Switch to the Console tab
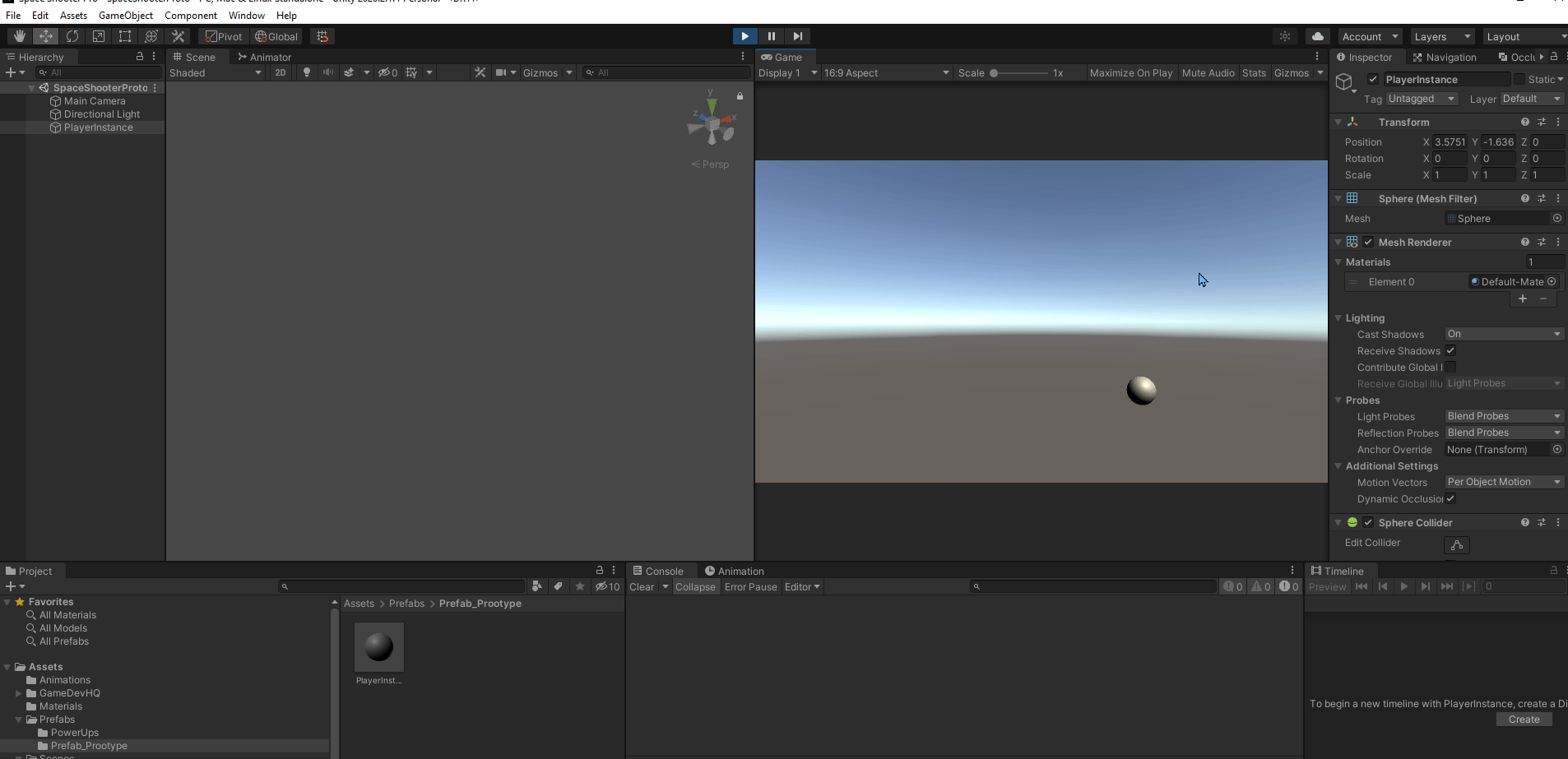This screenshot has height=759, width=1568. (x=661, y=570)
